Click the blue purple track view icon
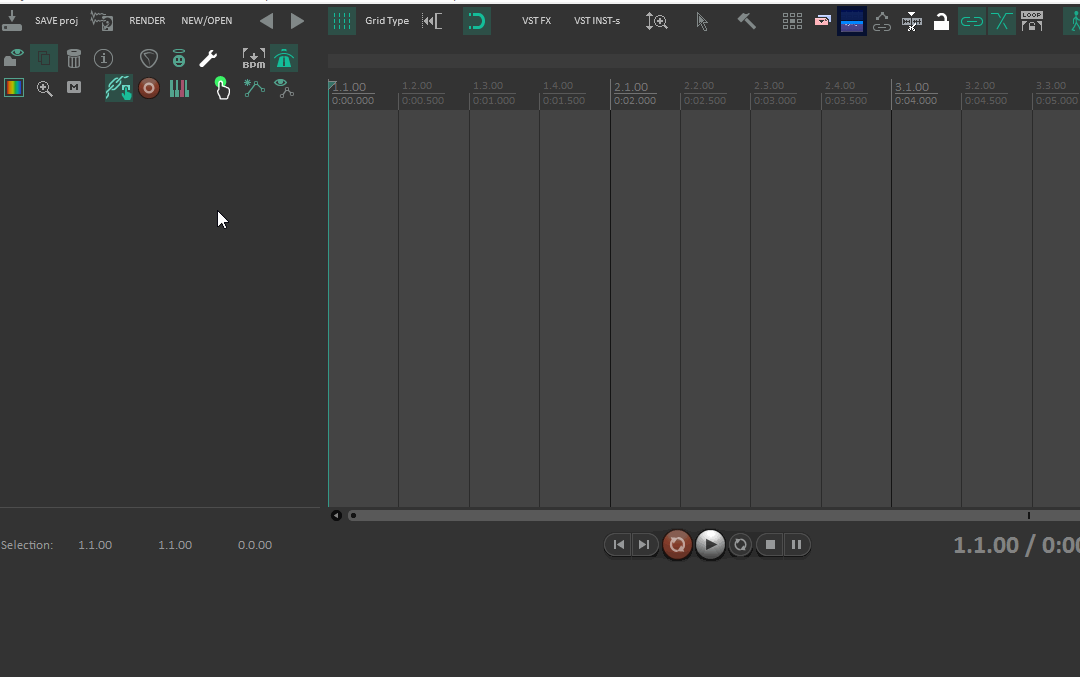This screenshot has width=1080, height=677. tap(852, 21)
